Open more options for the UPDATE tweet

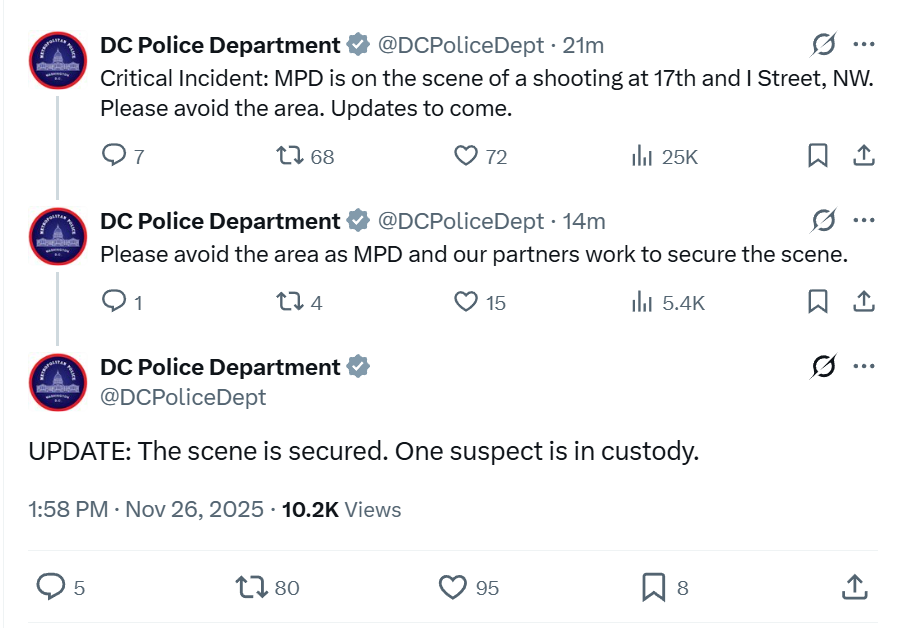tap(864, 366)
